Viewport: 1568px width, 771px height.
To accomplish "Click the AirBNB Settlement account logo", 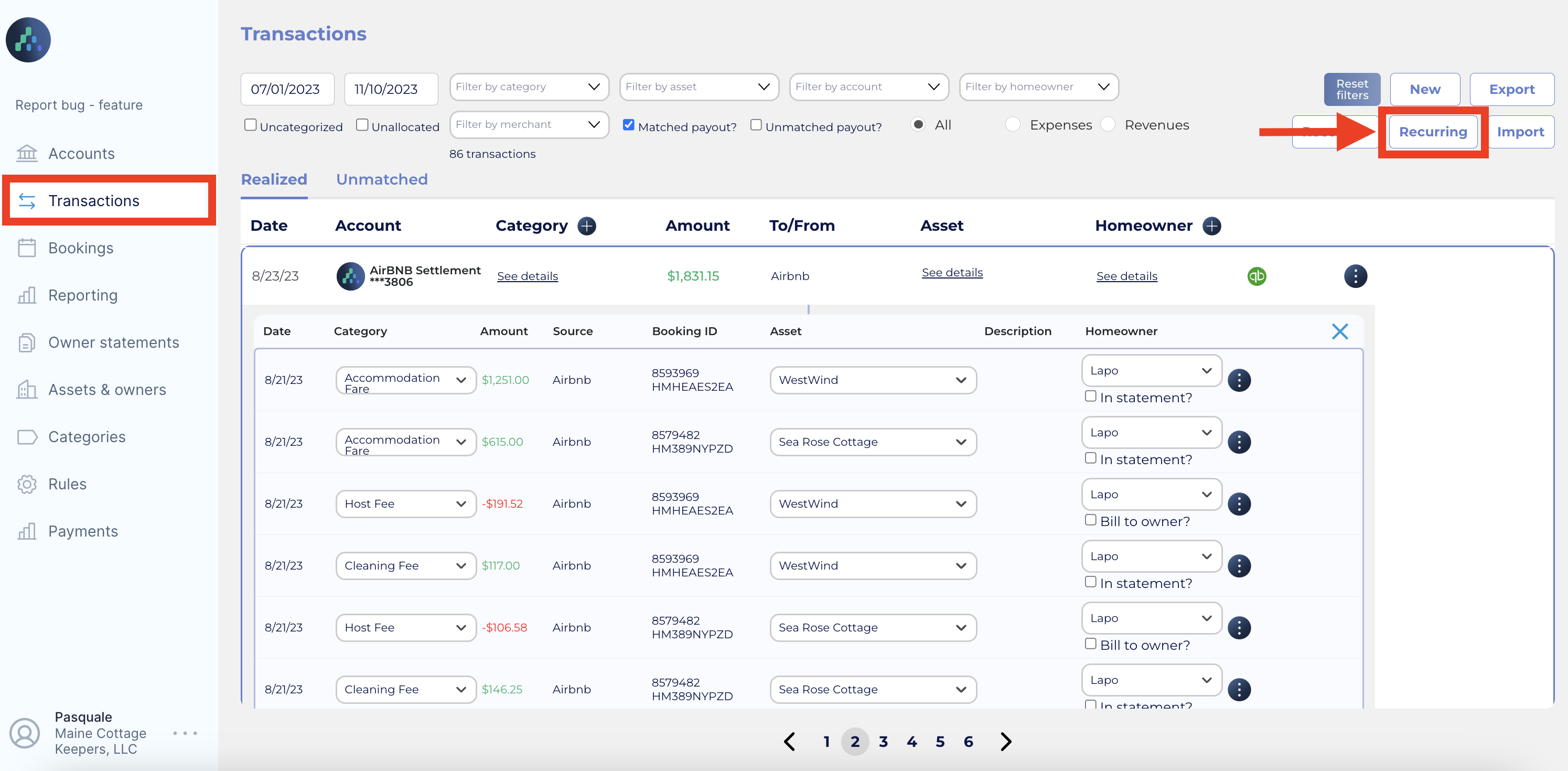I will click(x=351, y=276).
